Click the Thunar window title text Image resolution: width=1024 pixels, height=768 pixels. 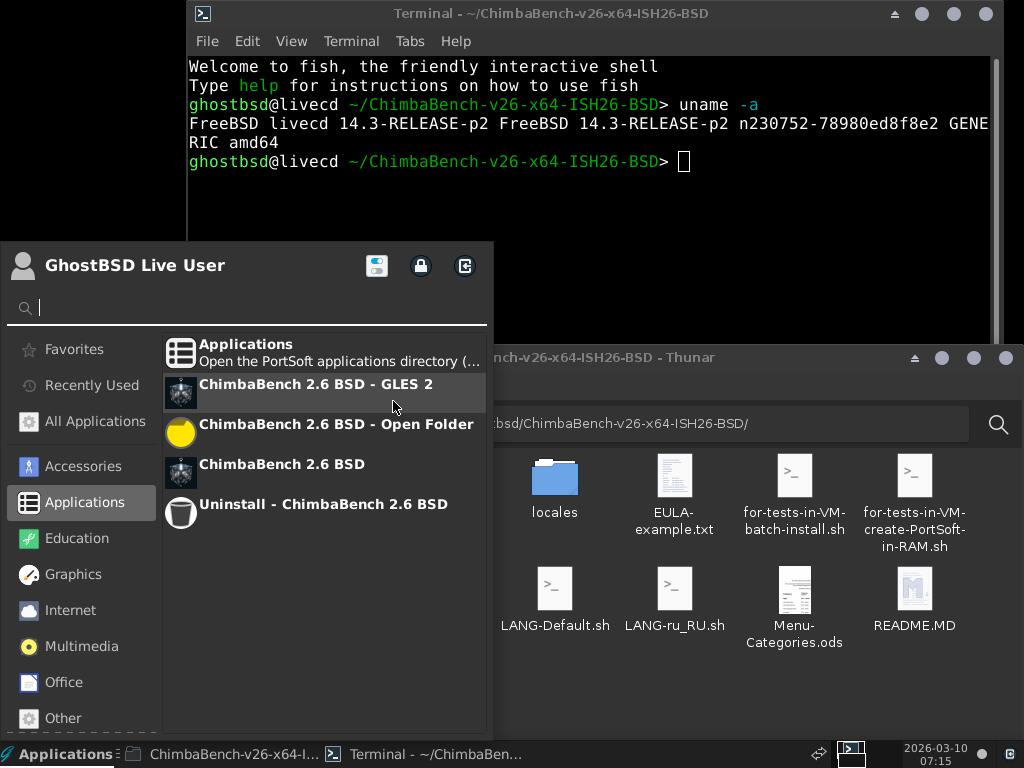coord(605,358)
